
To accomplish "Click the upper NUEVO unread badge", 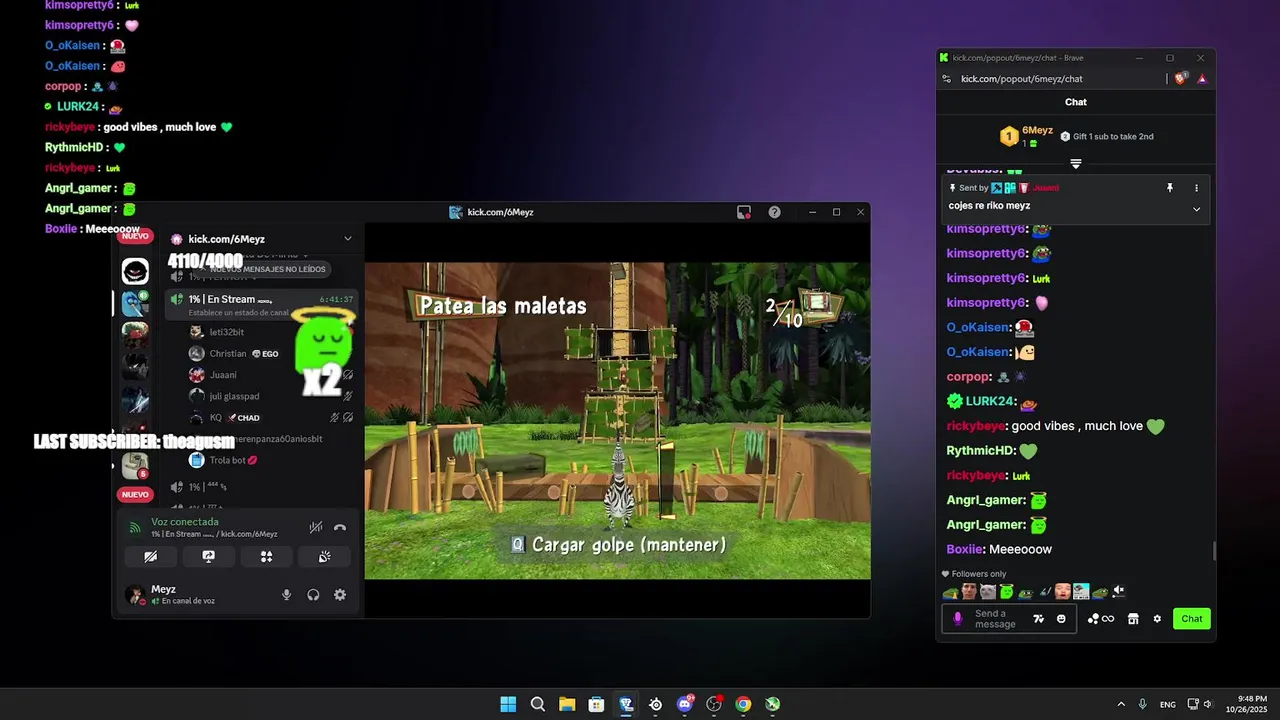I will pyautogui.click(x=135, y=236).
